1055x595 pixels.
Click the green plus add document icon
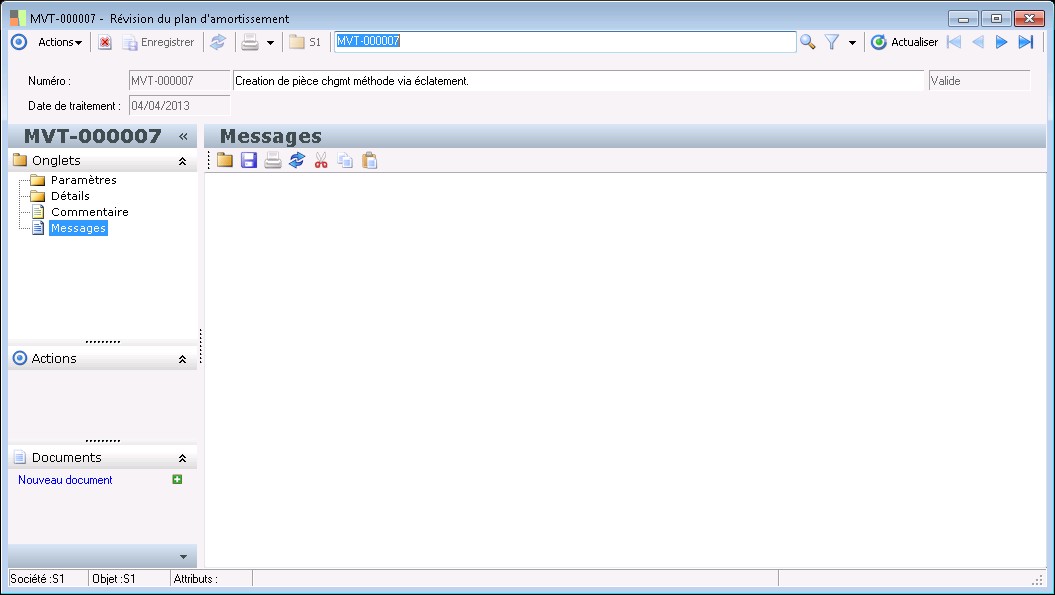coord(178,479)
